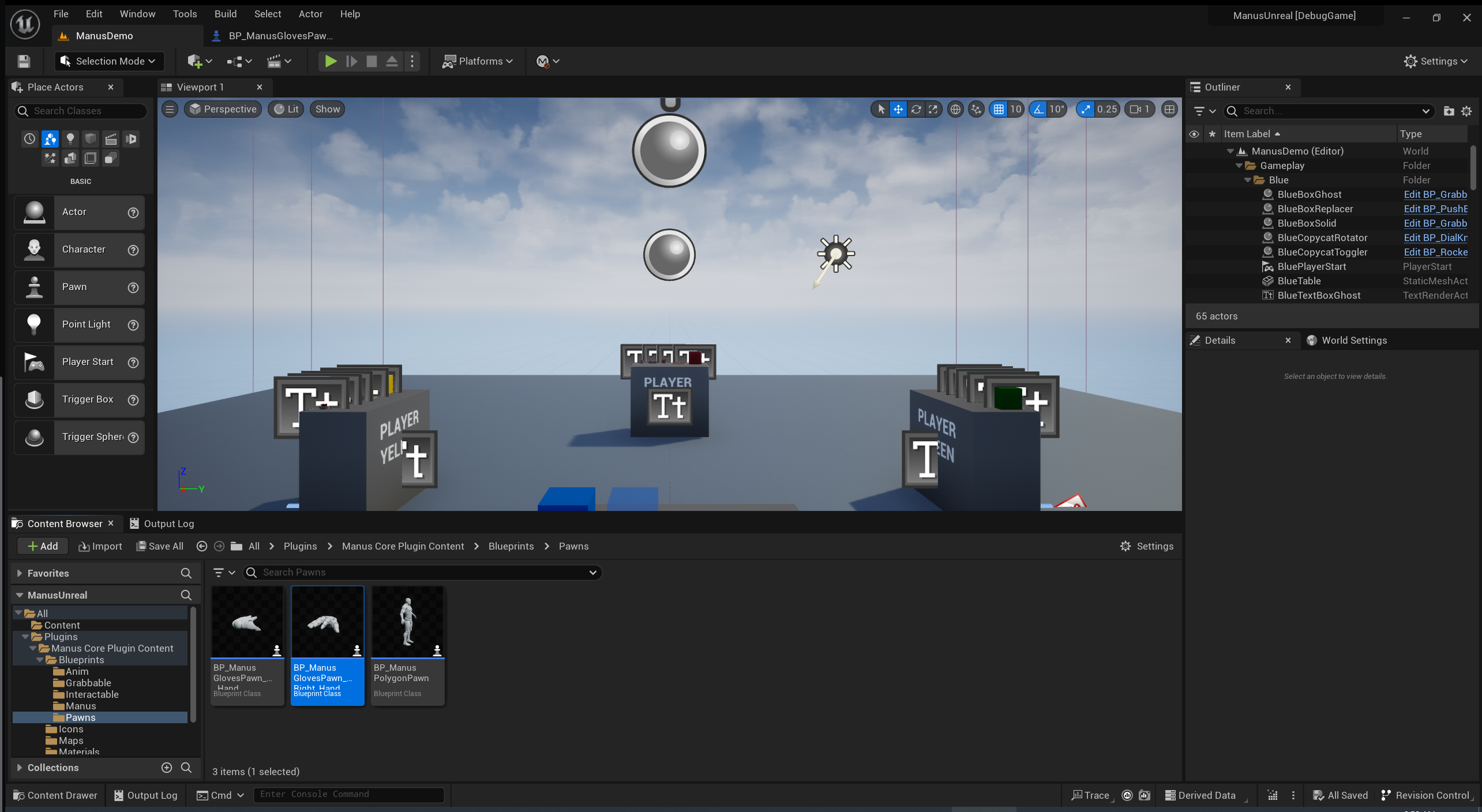Screen dimensions: 1482x812
Task: Open the Selection Mode dropdown
Action: [x=108, y=61]
